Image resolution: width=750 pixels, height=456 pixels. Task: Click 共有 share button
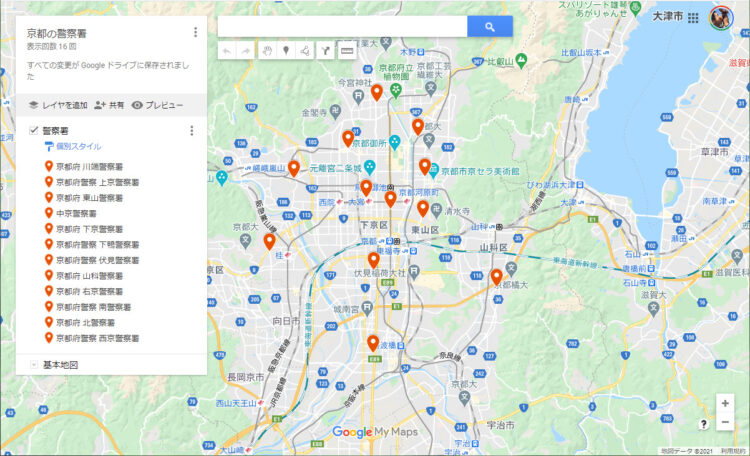pyautogui.click(x=109, y=105)
